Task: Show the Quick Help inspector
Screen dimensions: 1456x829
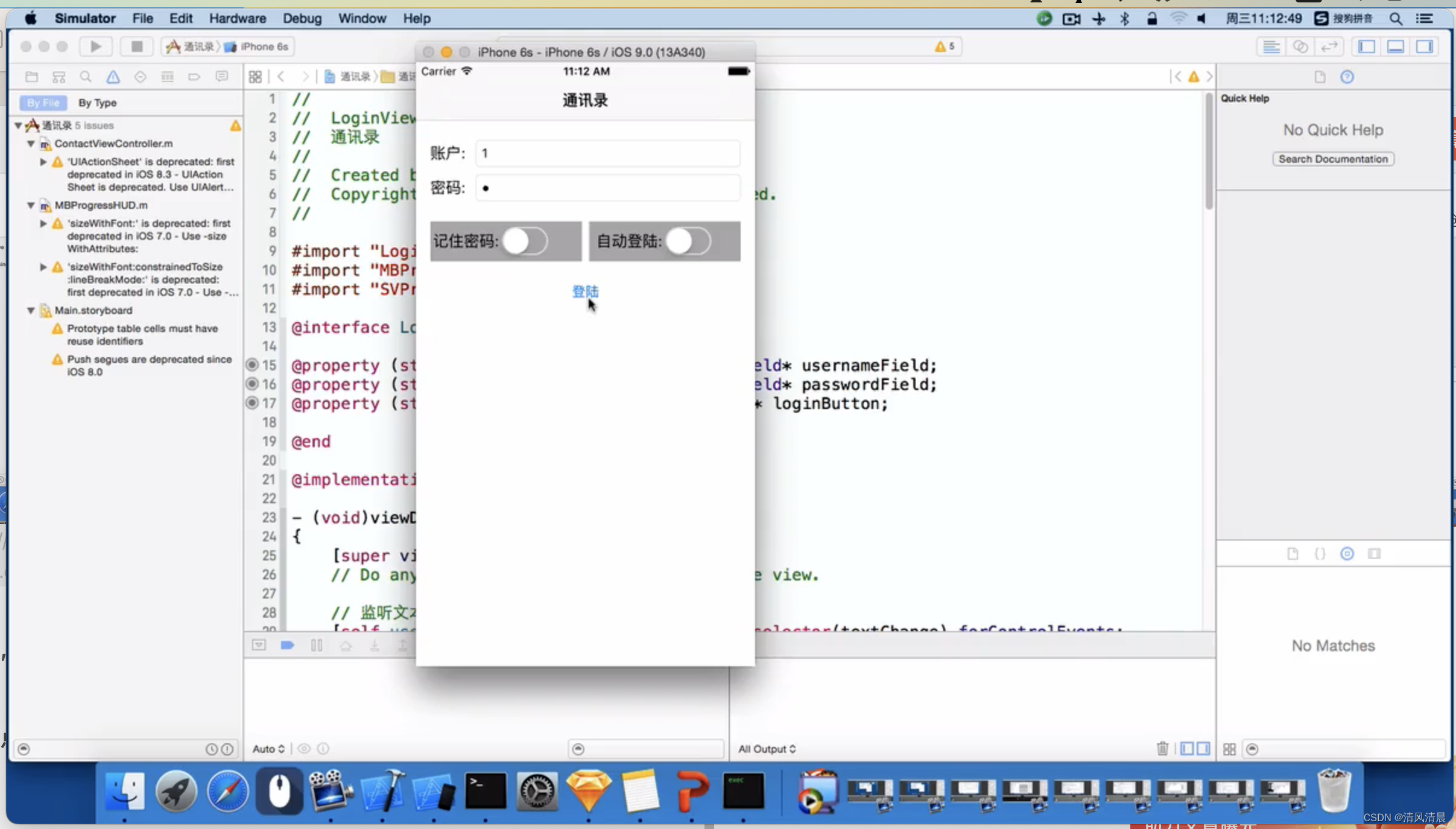Action: [x=1347, y=77]
